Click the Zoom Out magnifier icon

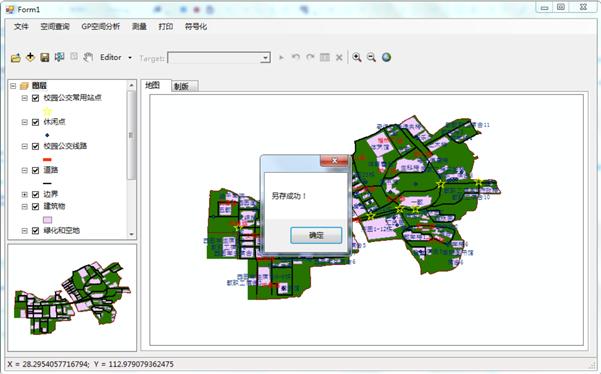click(371, 57)
